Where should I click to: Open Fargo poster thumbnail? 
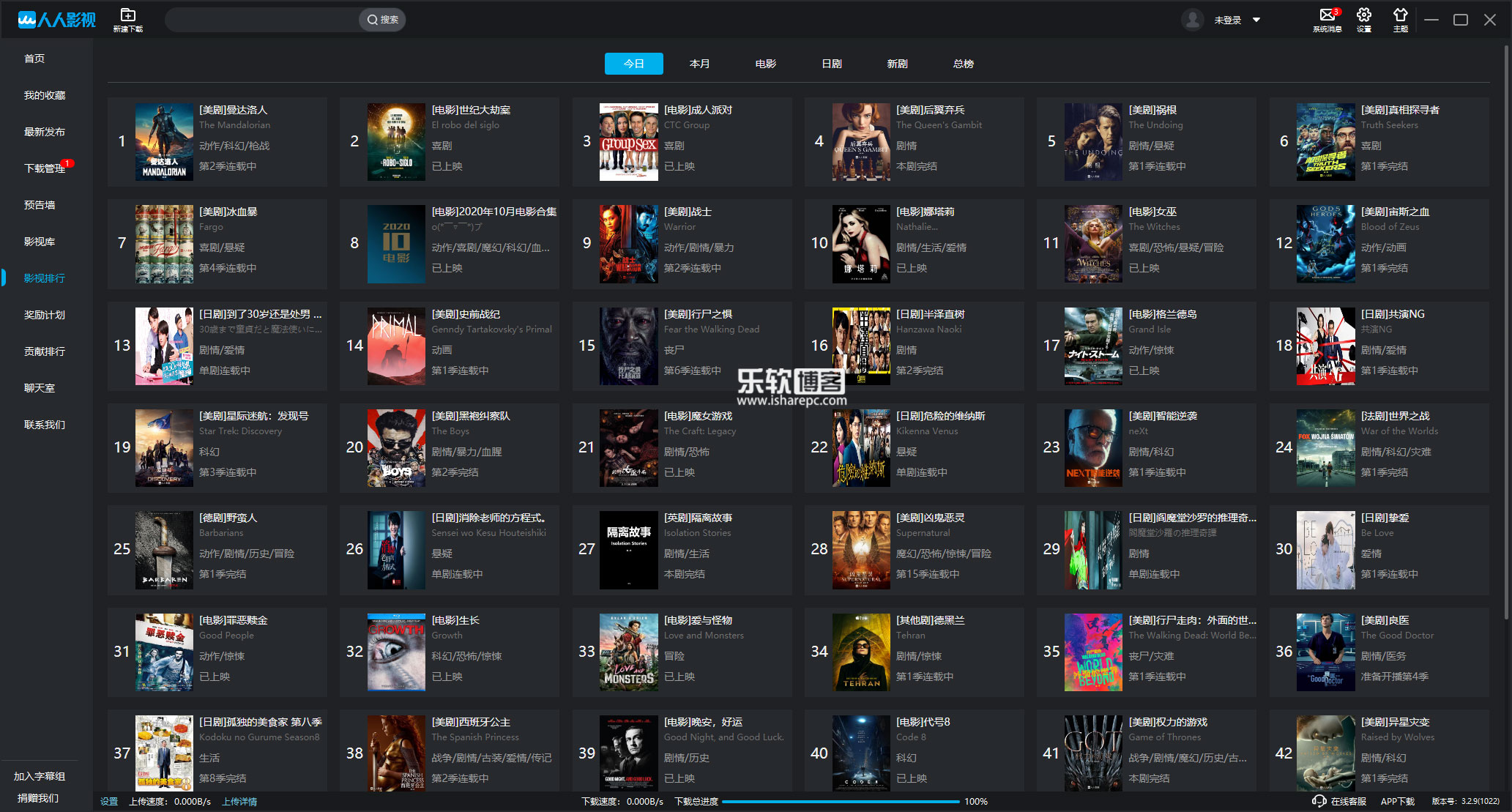point(164,244)
